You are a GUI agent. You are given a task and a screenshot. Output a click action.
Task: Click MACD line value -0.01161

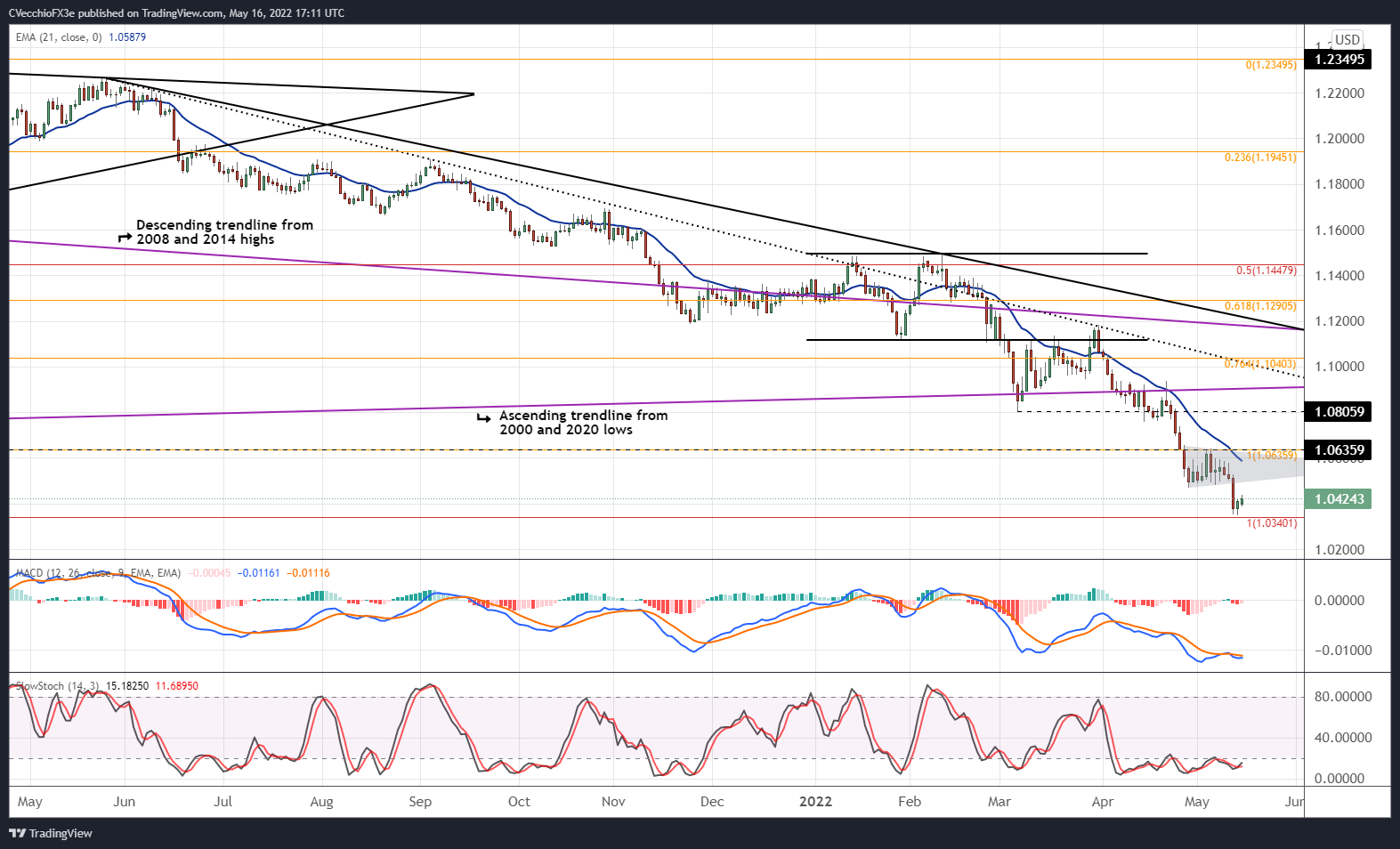(259, 573)
